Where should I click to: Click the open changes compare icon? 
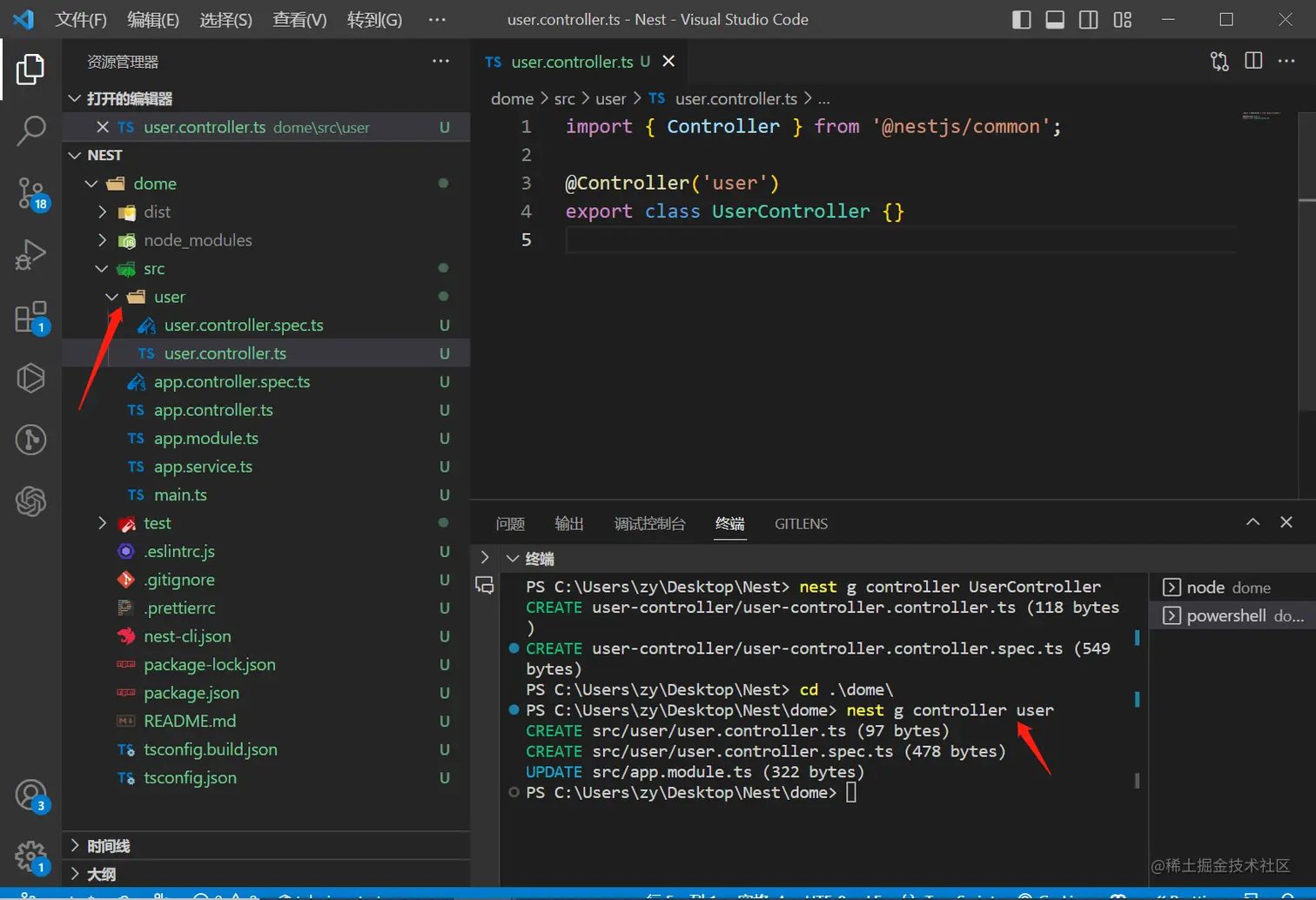[x=1219, y=61]
